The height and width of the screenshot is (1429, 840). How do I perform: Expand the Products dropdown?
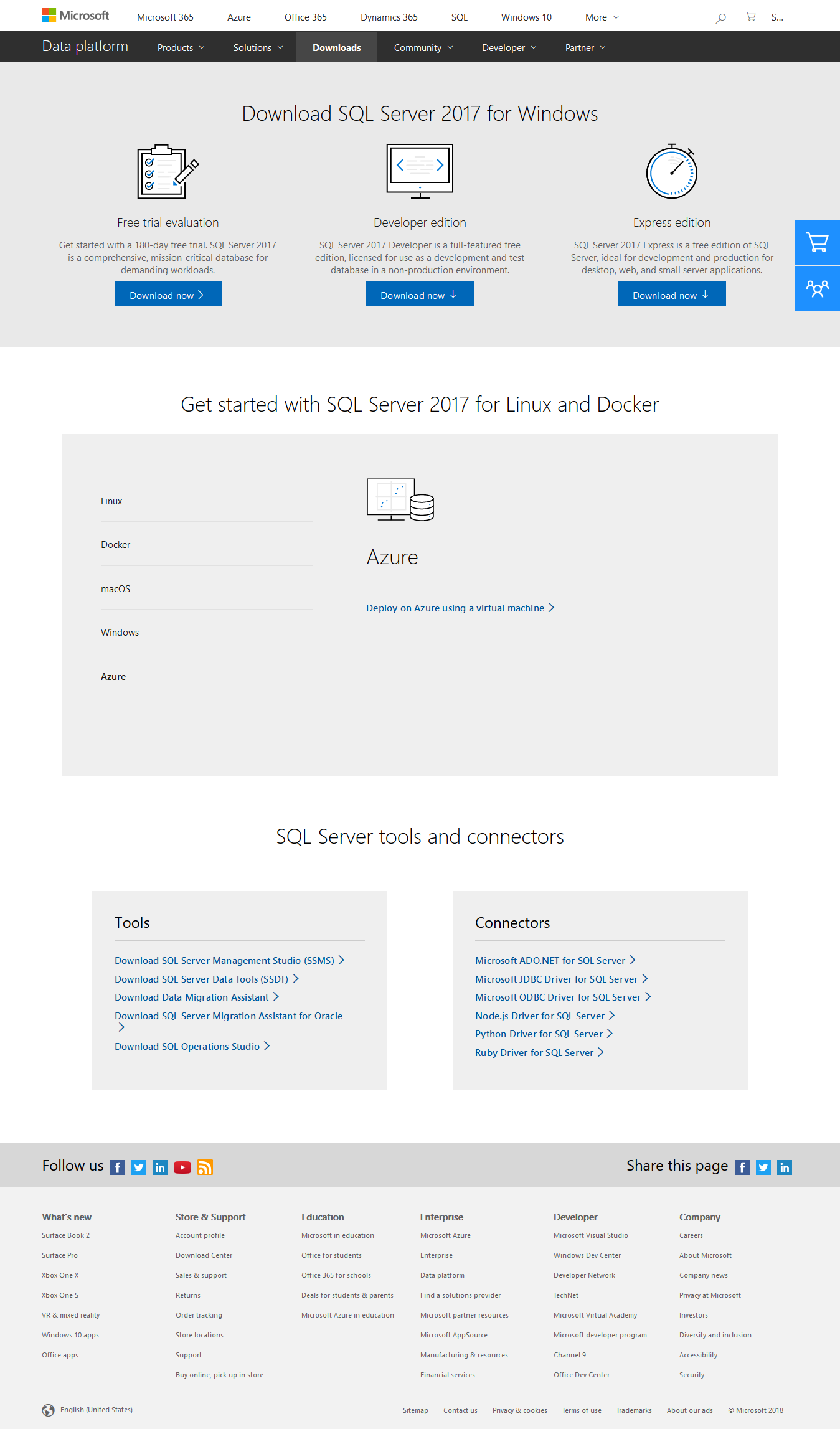click(181, 48)
